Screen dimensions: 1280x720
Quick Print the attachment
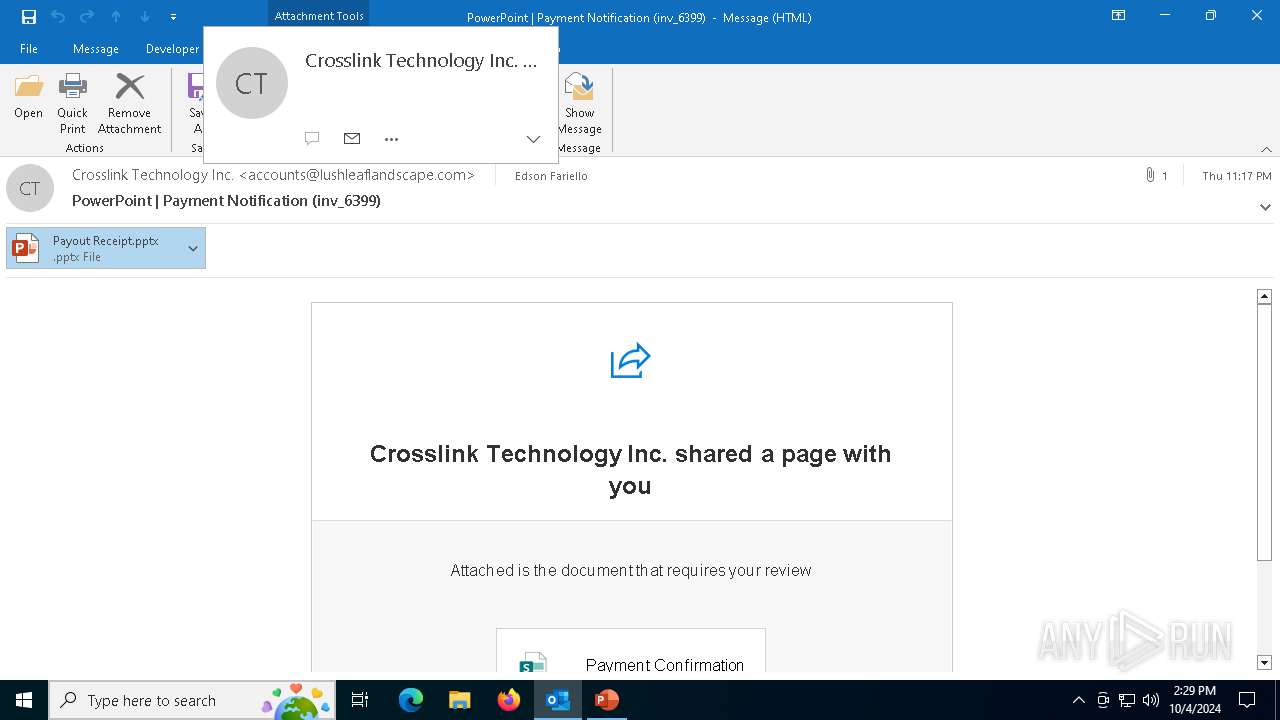(72, 103)
